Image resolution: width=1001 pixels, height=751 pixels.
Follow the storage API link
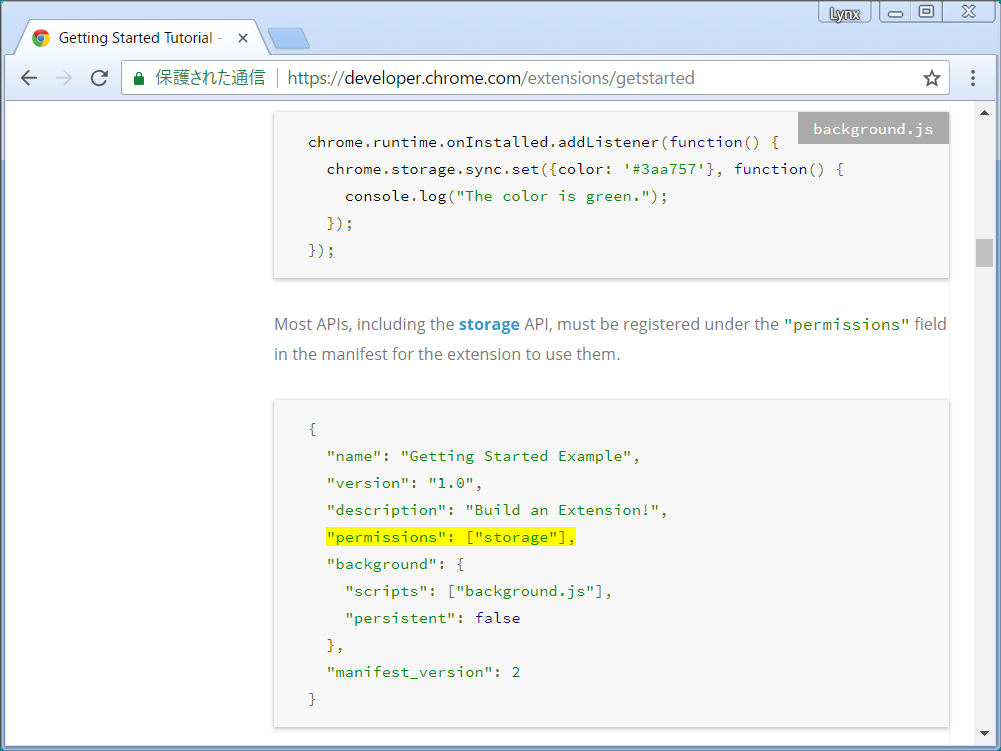tap(489, 324)
